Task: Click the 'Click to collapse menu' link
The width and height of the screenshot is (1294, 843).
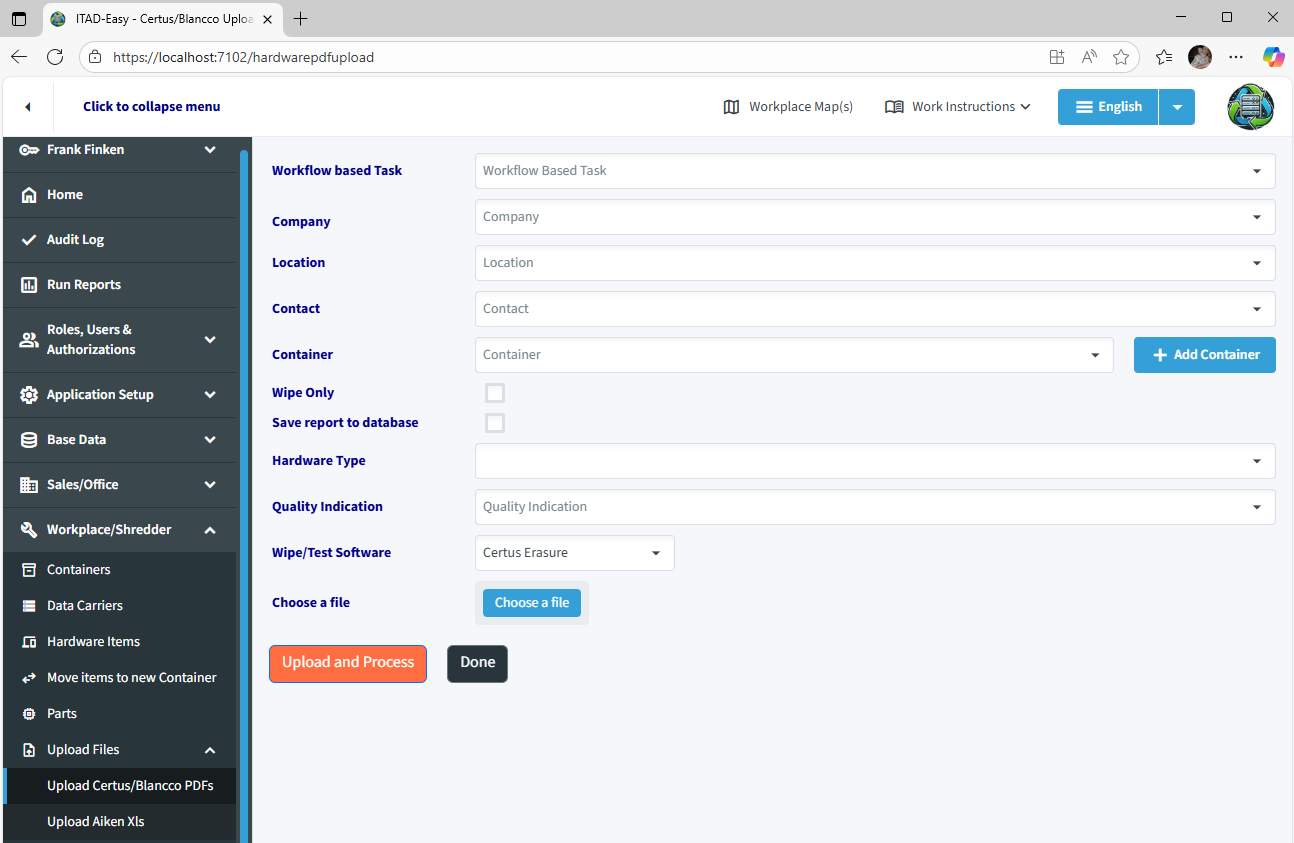Action: coord(152,107)
